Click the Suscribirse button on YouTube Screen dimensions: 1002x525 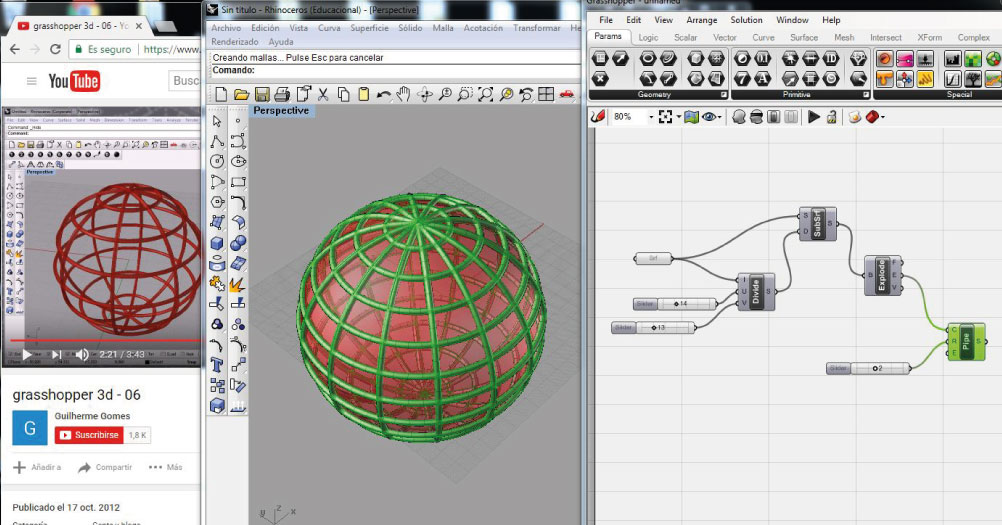click(89, 435)
